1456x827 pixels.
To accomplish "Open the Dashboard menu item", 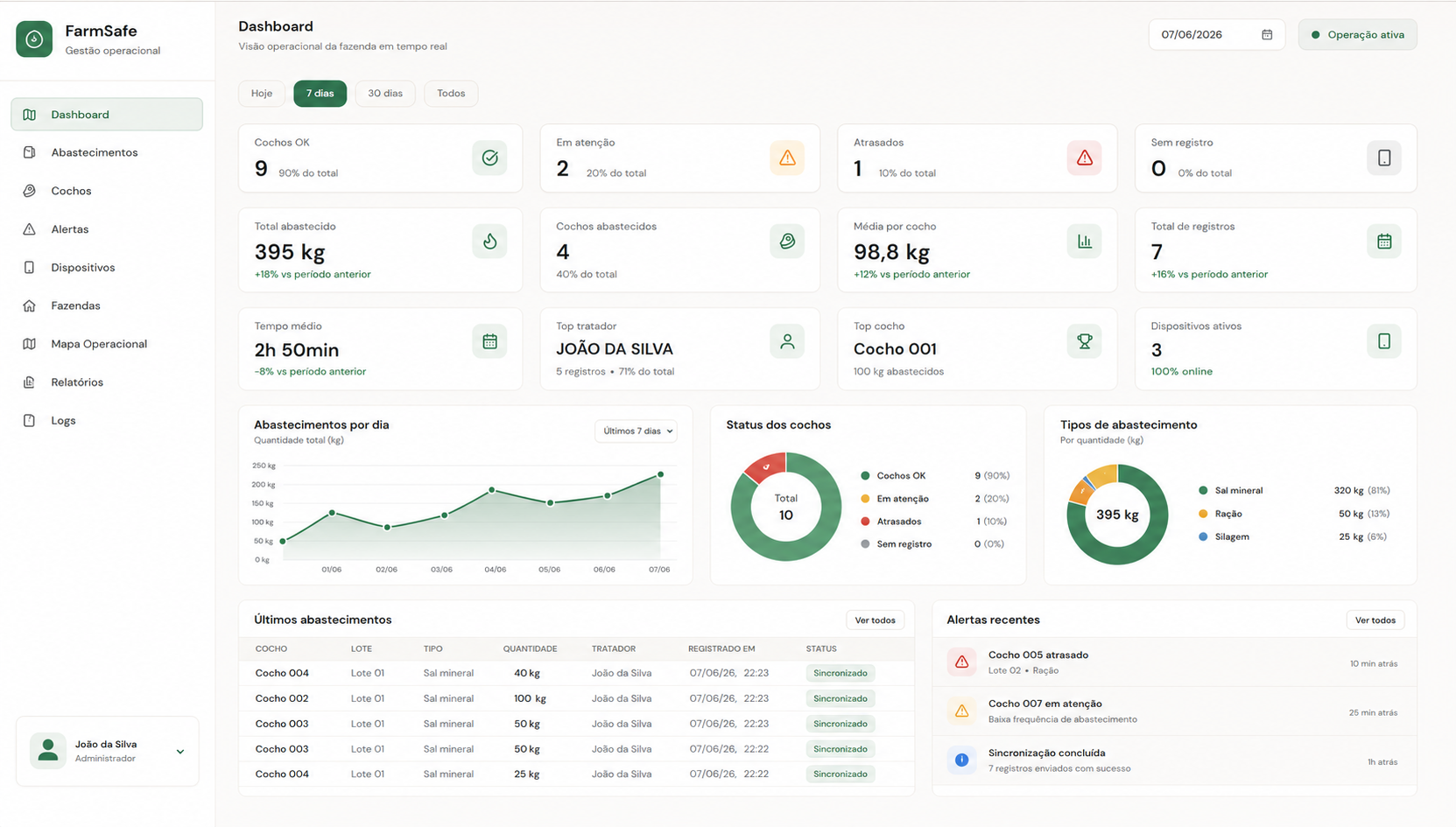I will (107, 115).
